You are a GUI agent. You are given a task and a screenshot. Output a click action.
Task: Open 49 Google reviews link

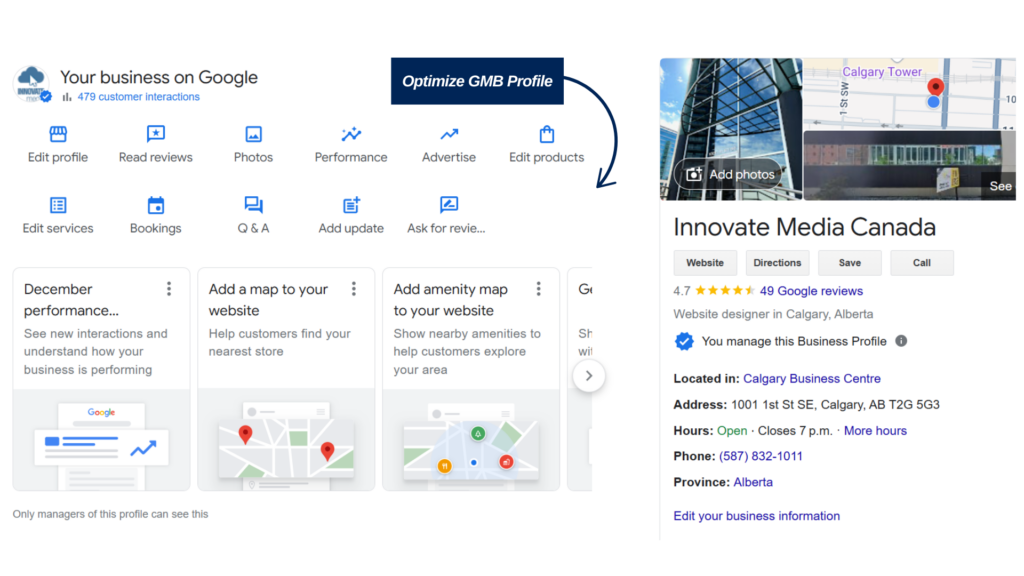pos(811,291)
